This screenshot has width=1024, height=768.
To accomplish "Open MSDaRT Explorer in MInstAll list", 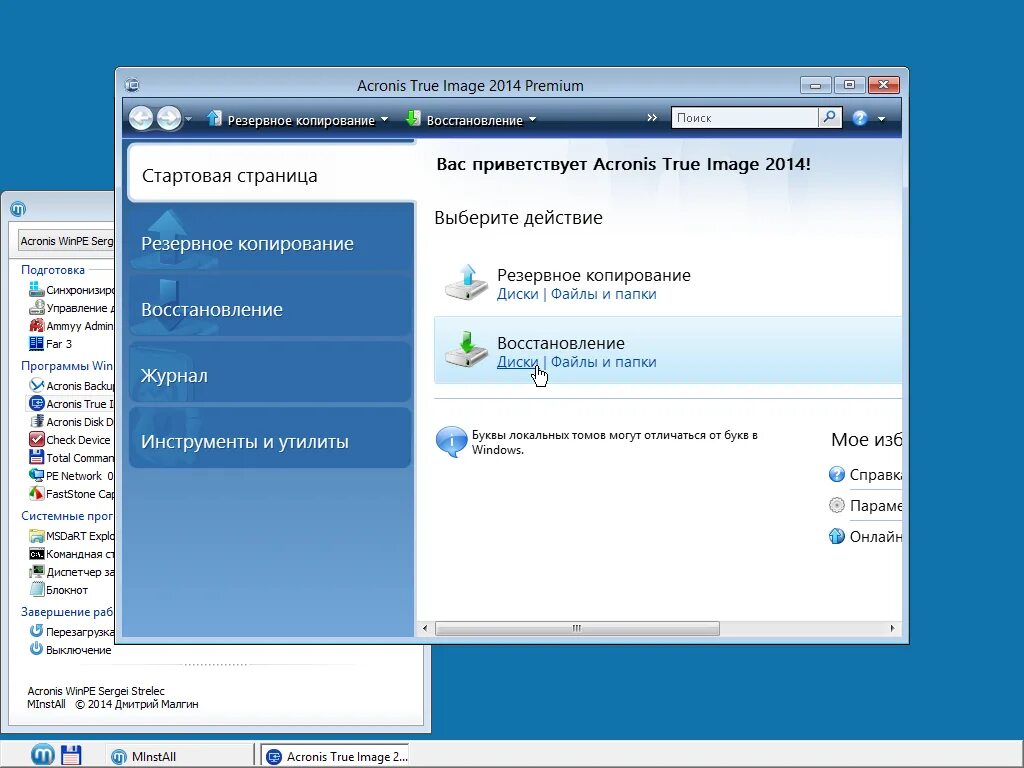I will pos(71,536).
